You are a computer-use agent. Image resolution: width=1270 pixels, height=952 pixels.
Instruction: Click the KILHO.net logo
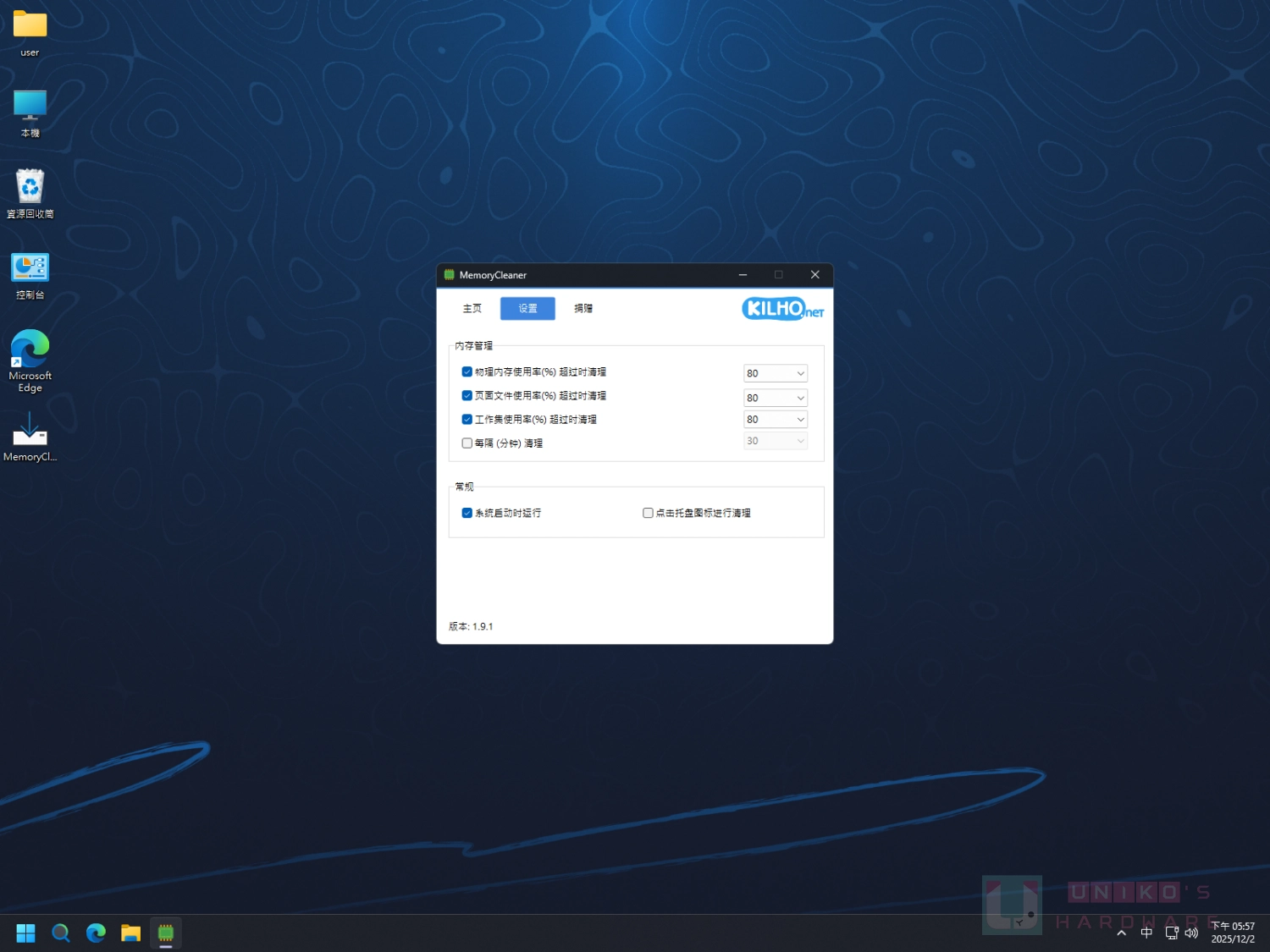click(x=781, y=308)
